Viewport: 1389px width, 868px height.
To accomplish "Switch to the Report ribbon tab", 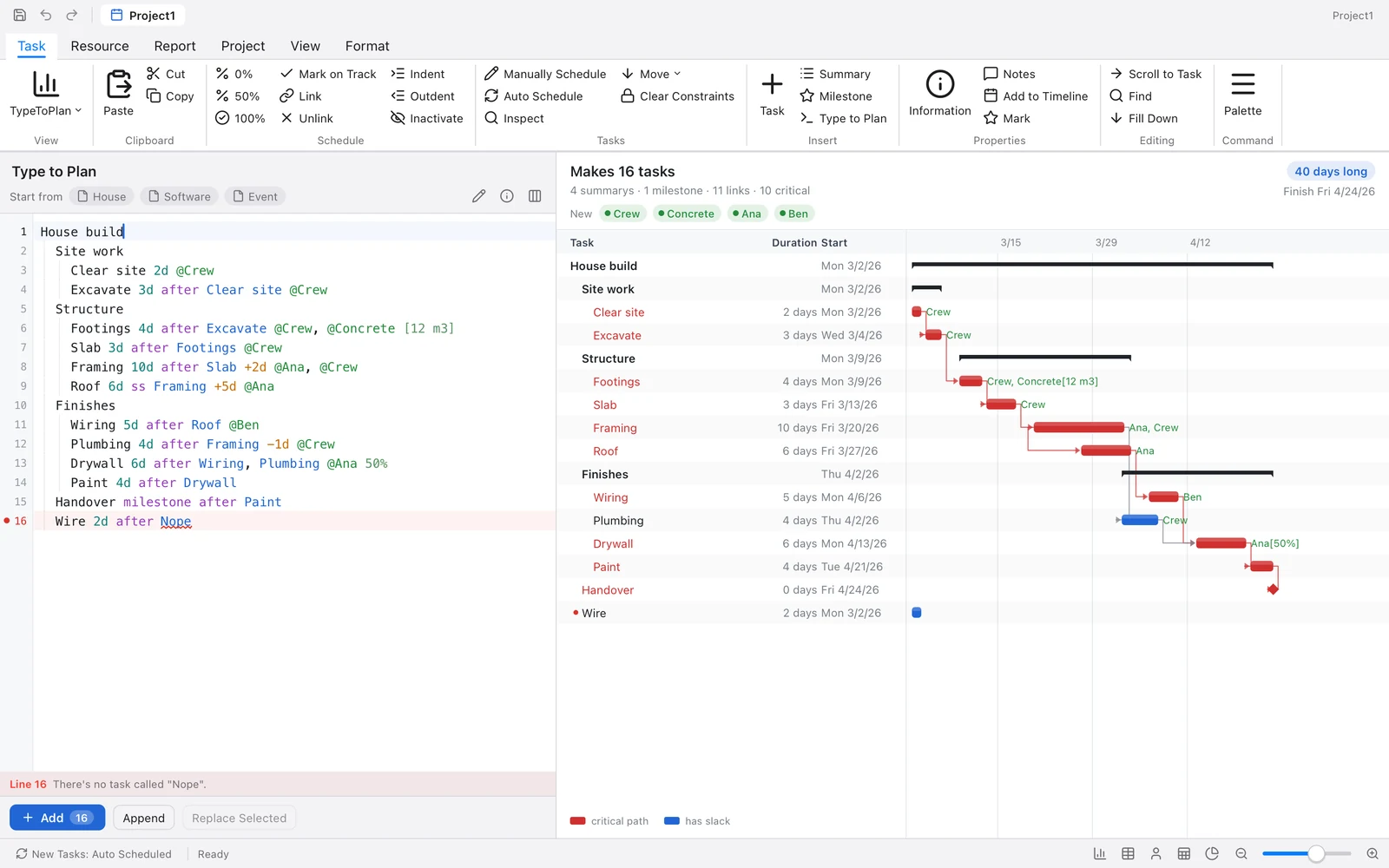I will [x=174, y=46].
